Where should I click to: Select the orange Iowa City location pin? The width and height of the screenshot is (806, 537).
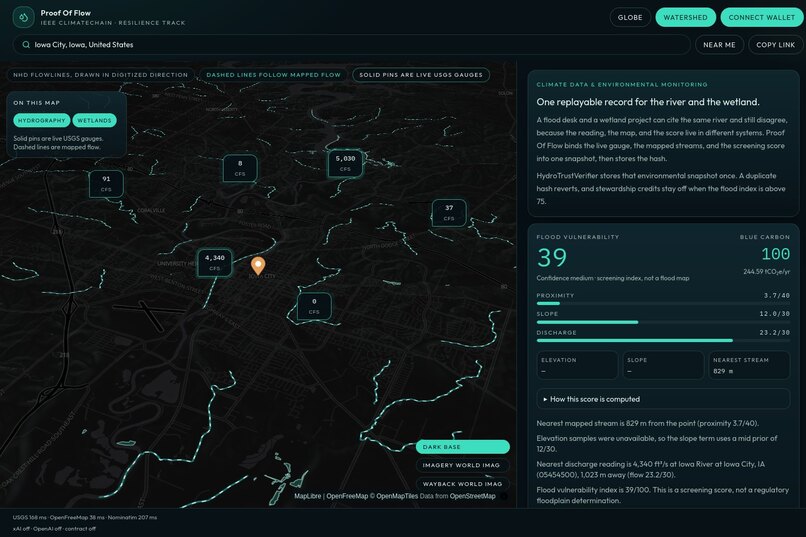click(258, 266)
